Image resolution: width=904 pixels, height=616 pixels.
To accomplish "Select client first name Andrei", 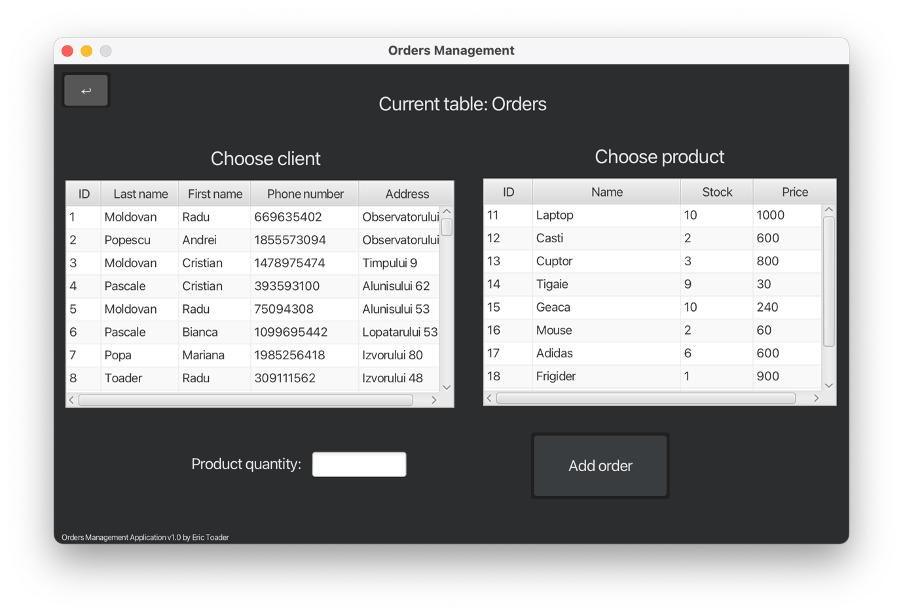I will tap(199, 240).
